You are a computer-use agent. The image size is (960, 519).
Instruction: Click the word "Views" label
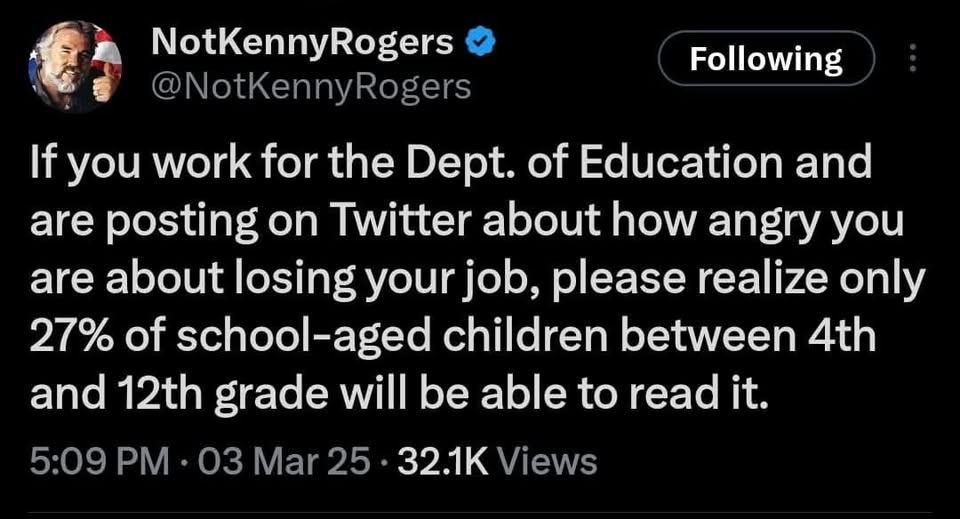pyautogui.click(x=546, y=461)
